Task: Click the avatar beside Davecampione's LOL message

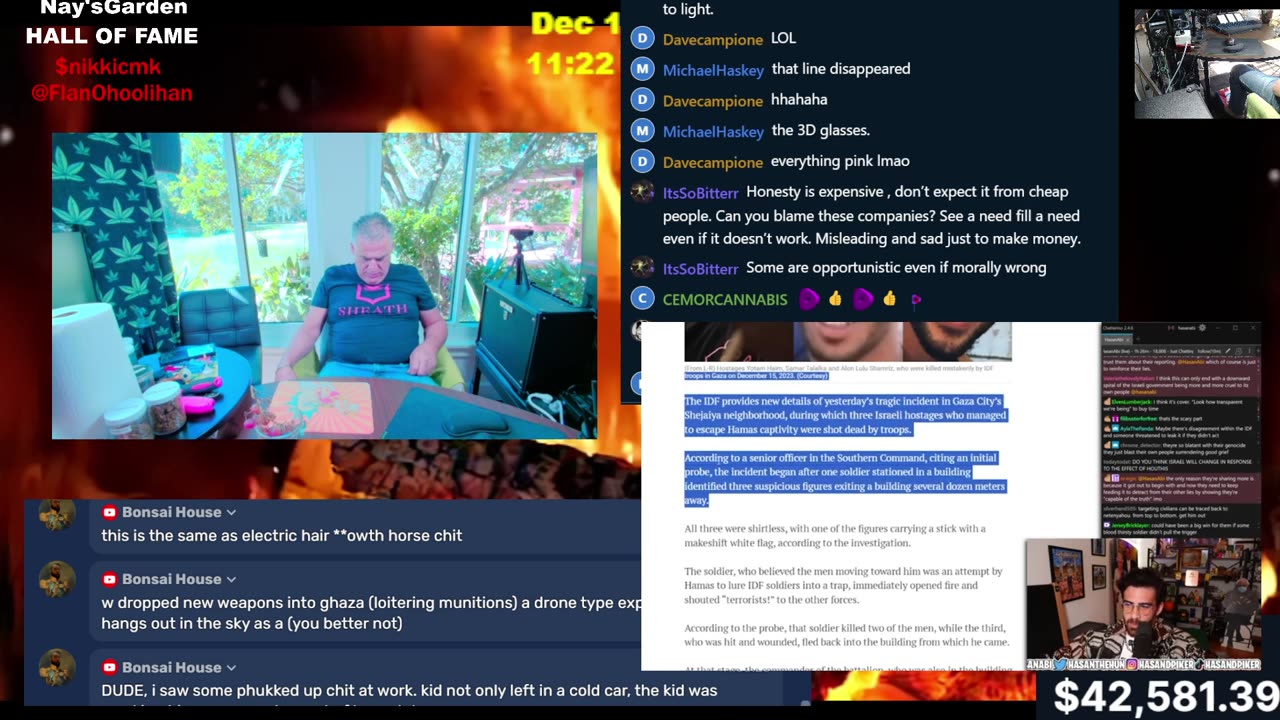Action: [643, 38]
